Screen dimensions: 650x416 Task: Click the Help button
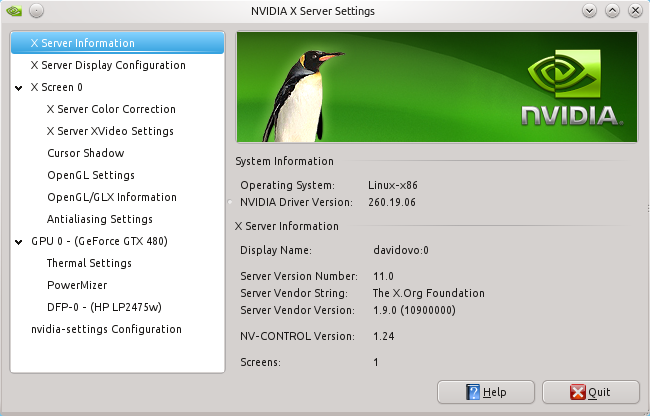click(x=486, y=392)
